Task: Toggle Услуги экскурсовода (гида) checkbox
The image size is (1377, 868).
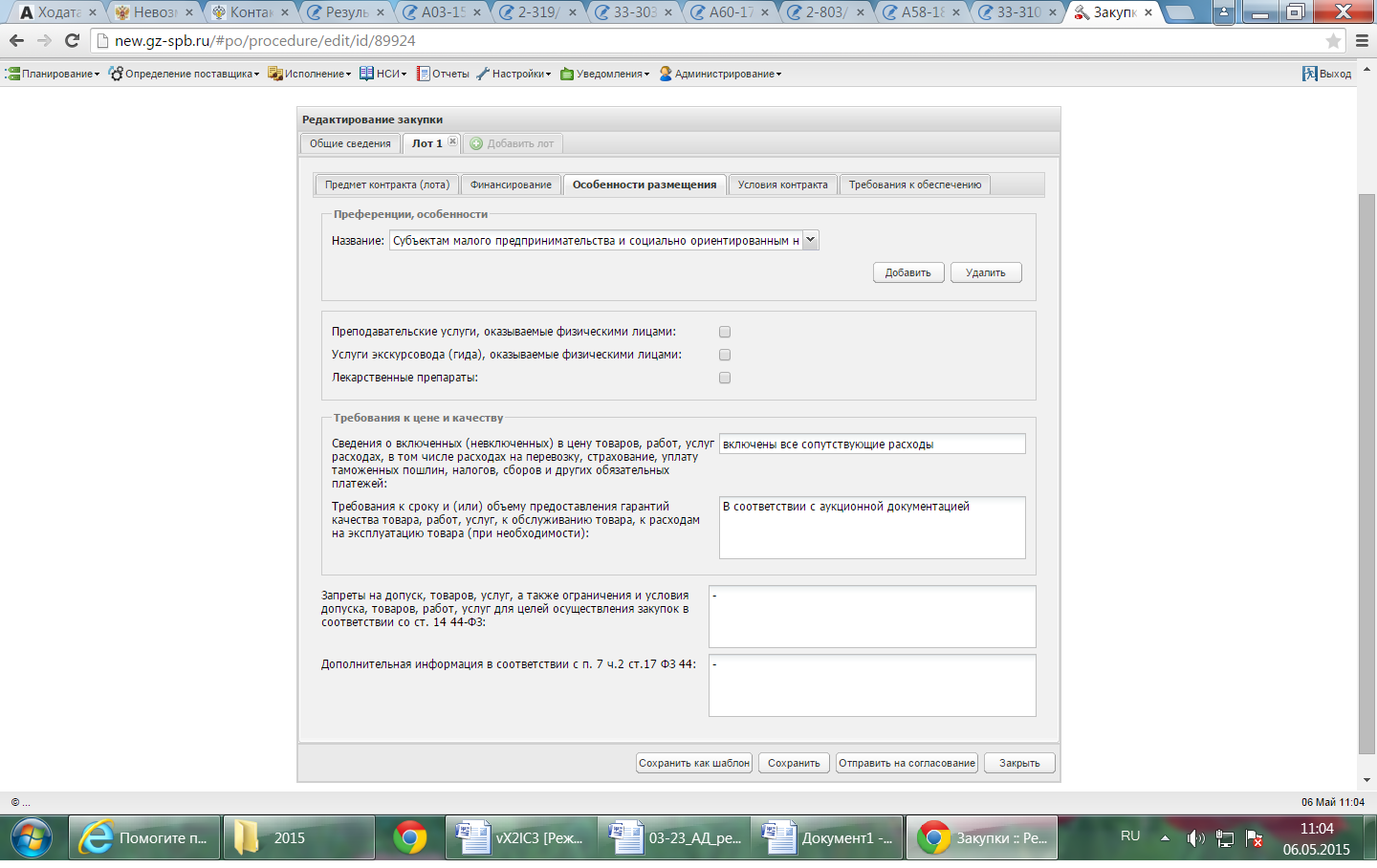Action: [725, 355]
